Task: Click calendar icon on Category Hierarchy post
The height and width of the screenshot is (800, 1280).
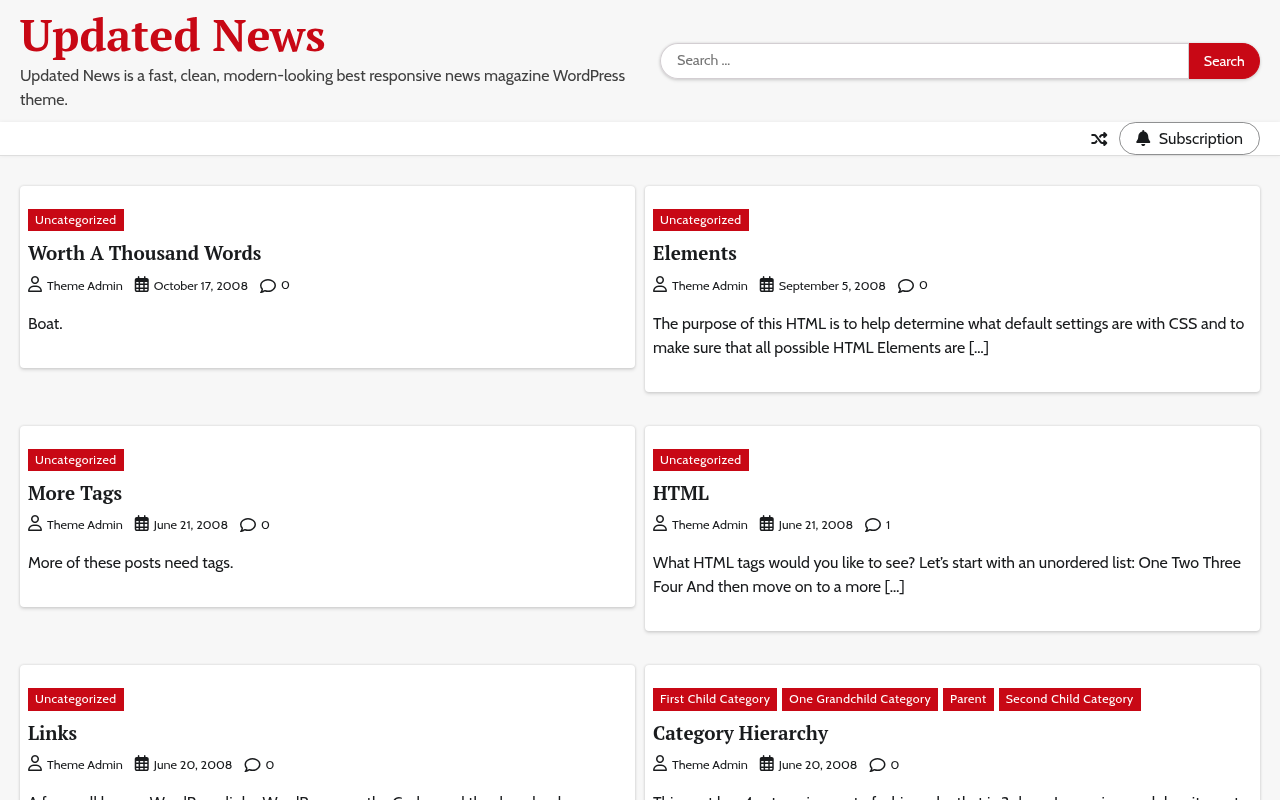Action: point(767,764)
